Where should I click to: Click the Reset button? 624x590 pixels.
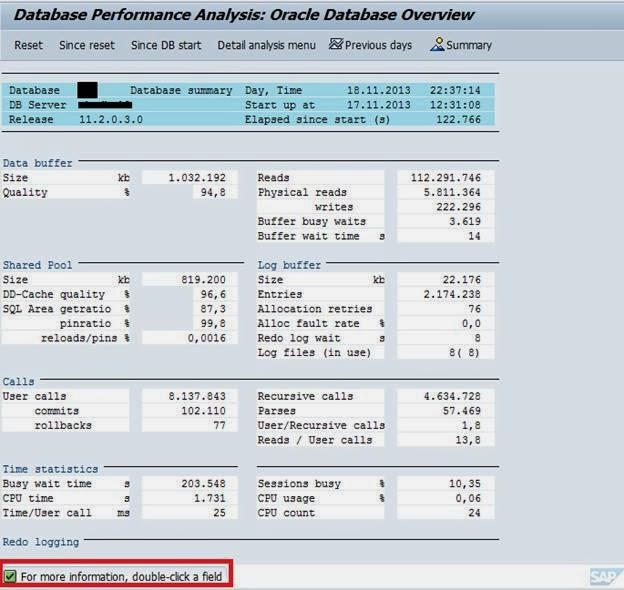click(28, 45)
